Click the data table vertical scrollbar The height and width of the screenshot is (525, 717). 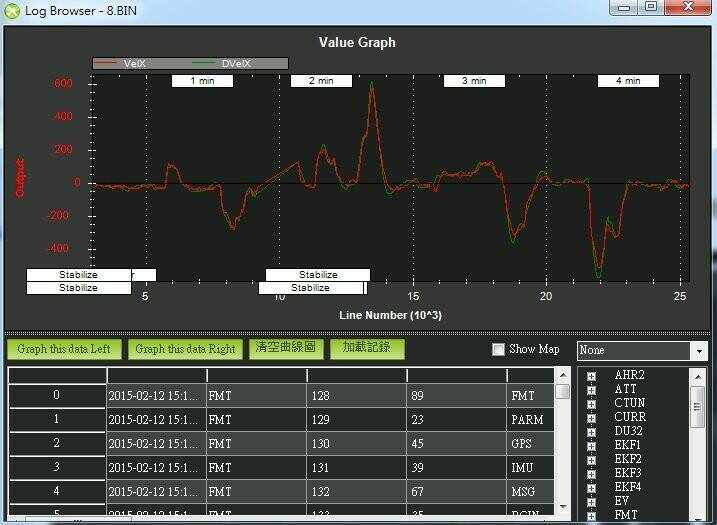pos(563,450)
